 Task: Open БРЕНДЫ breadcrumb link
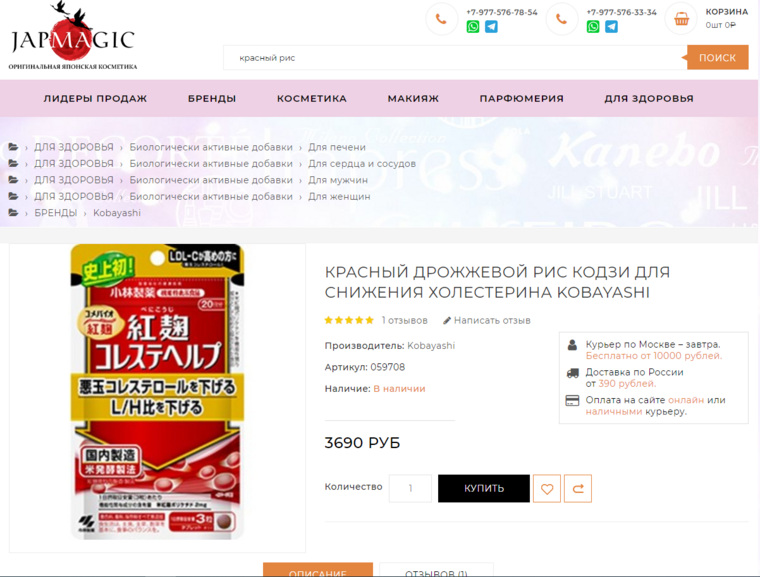coord(55,213)
